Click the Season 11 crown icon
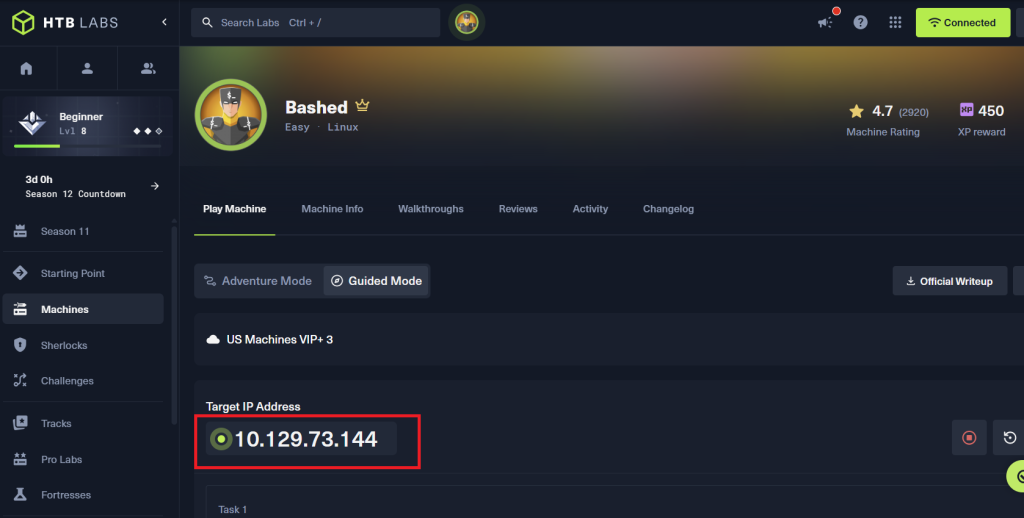This screenshot has height=518, width=1024. pos(20,231)
